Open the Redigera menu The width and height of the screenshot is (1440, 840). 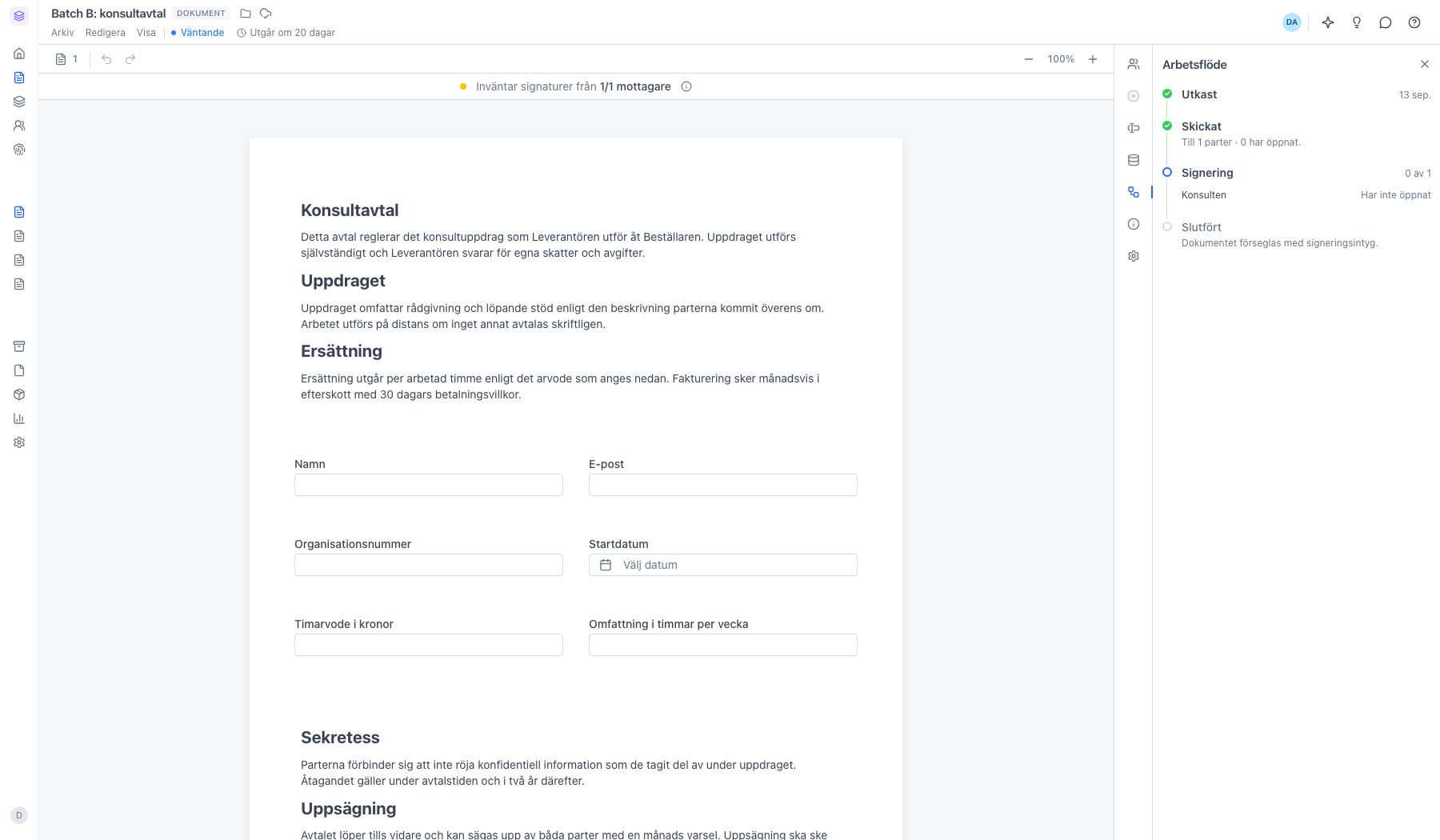[106, 33]
